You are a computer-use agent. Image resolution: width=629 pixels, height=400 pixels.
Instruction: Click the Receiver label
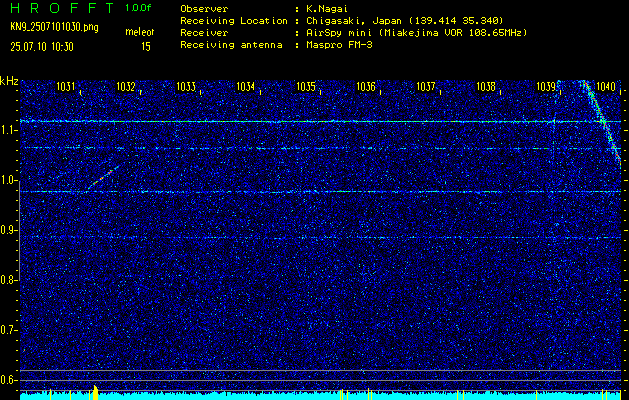(204, 32)
